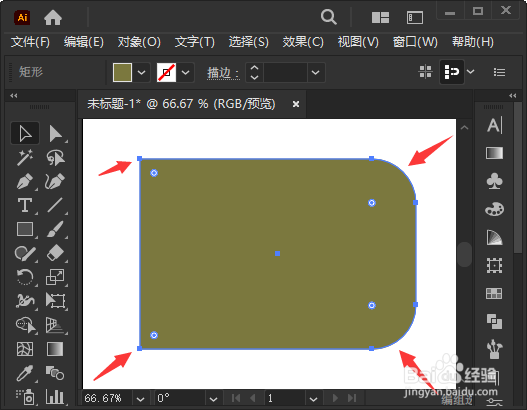Select the Direct Selection tool
The height and width of the screenshot is (410, 527).
click(55, 133)
